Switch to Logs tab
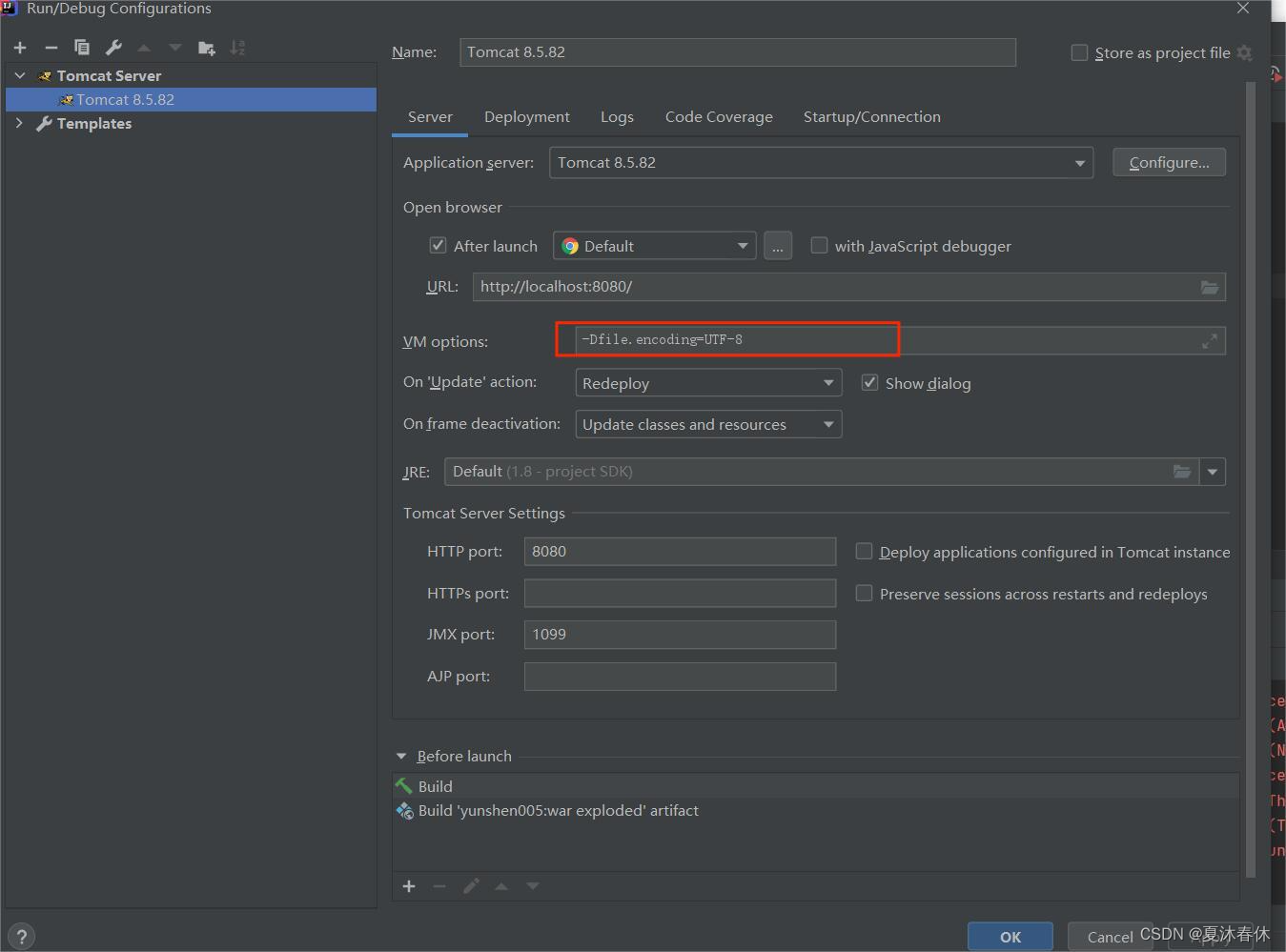The image size is (1286, 952). pyautogui.click(x=617, y=117)
